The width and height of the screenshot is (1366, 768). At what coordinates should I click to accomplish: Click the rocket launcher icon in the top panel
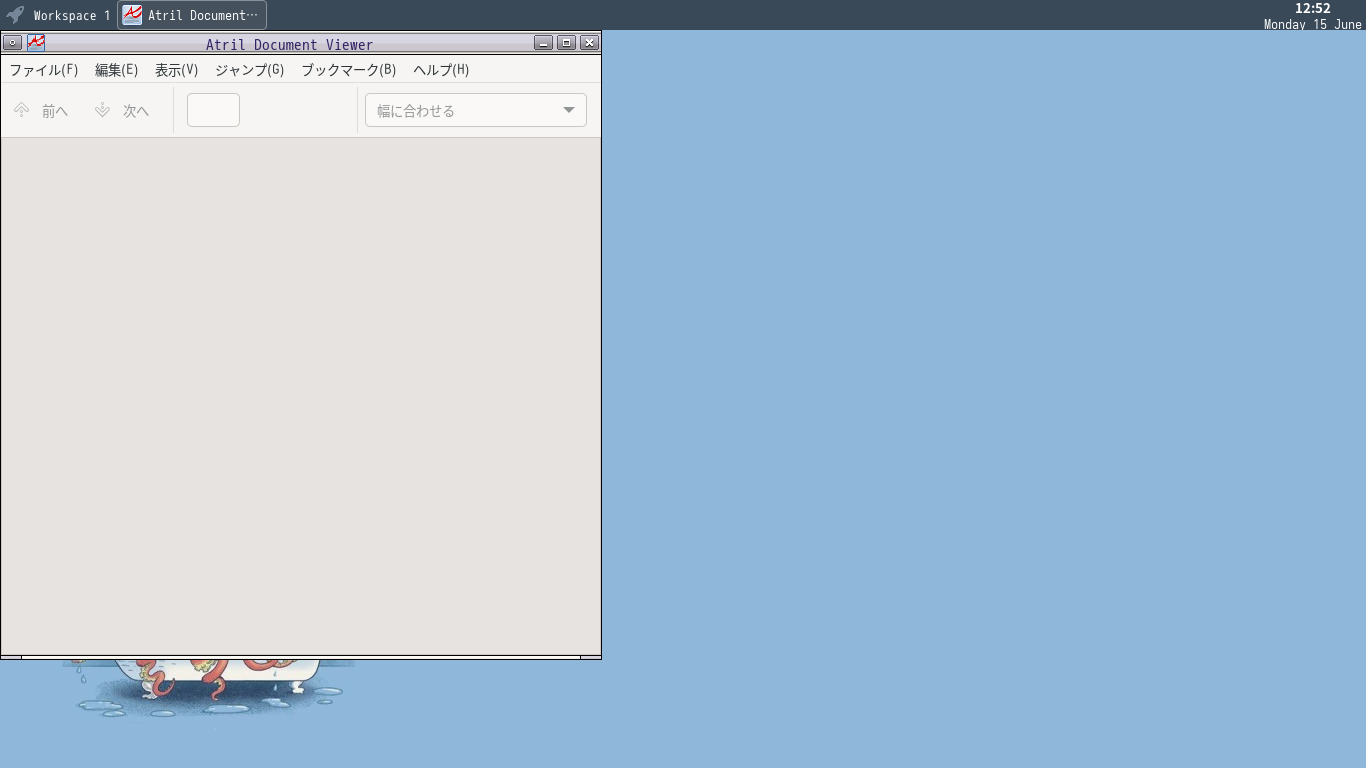(x=15, y=15)
